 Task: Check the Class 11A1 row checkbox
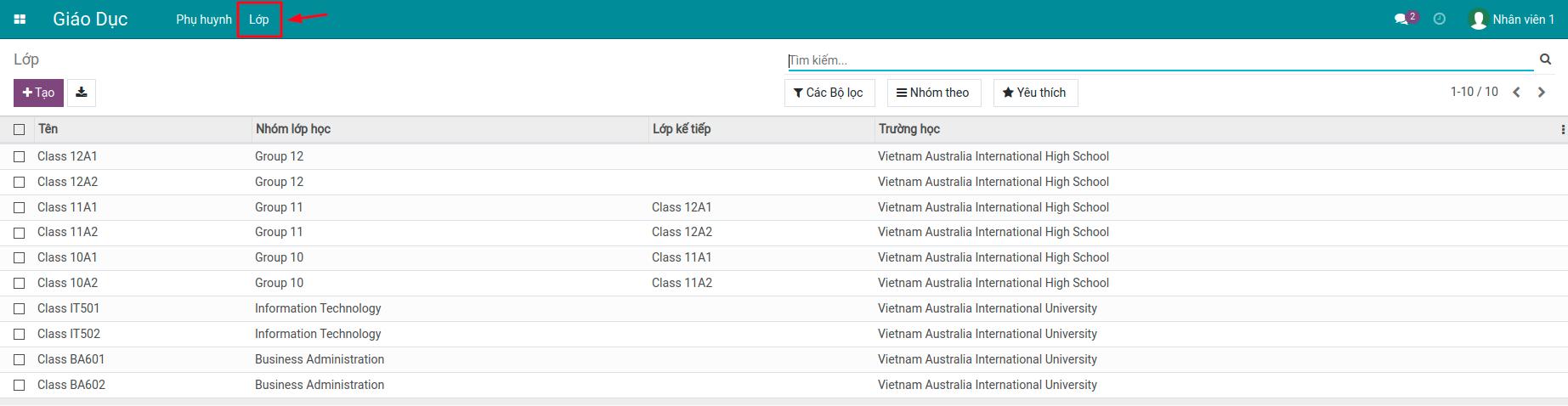tap(20, 207)
